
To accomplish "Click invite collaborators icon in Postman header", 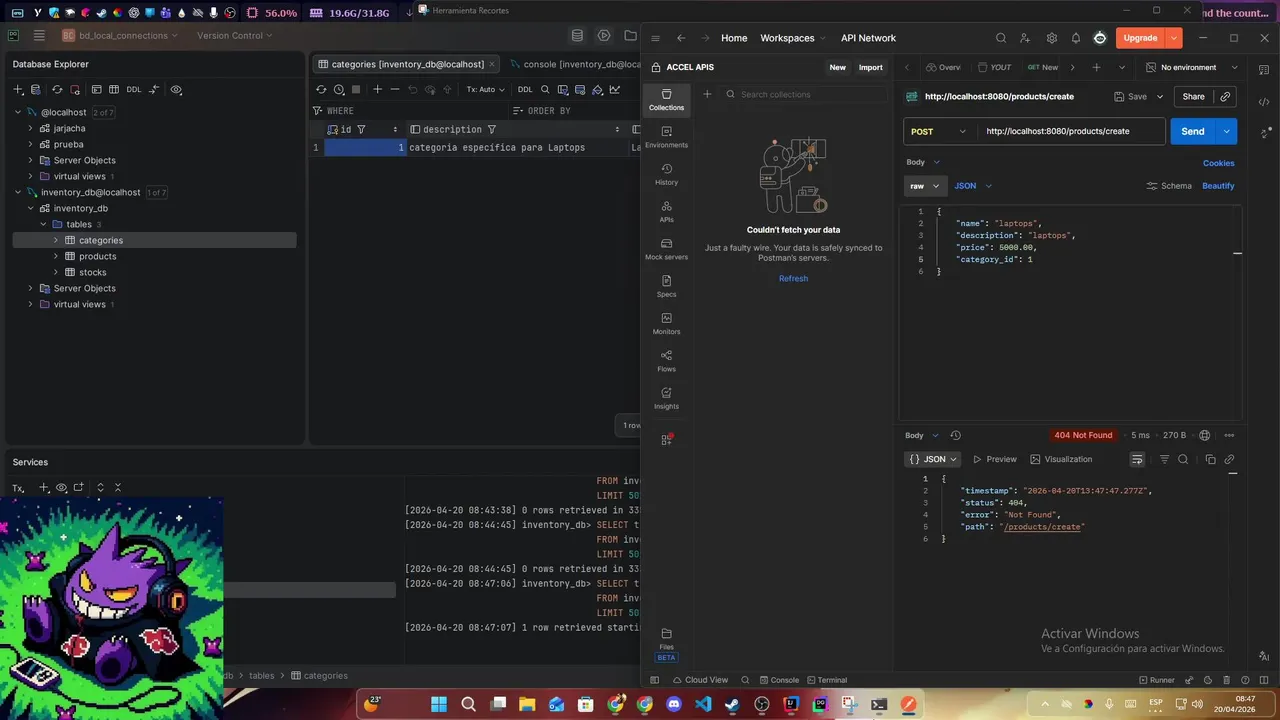I will pyautogui.click(x=1026, y=38).
